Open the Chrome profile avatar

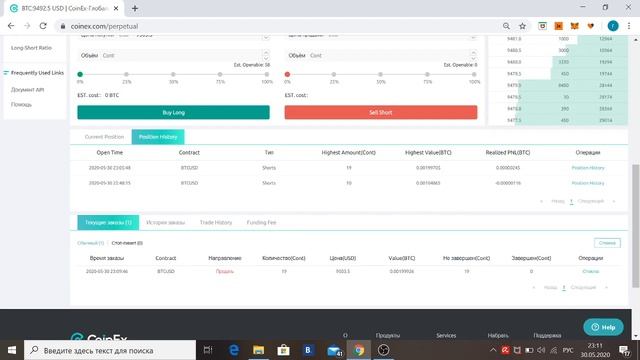point(613,26)
